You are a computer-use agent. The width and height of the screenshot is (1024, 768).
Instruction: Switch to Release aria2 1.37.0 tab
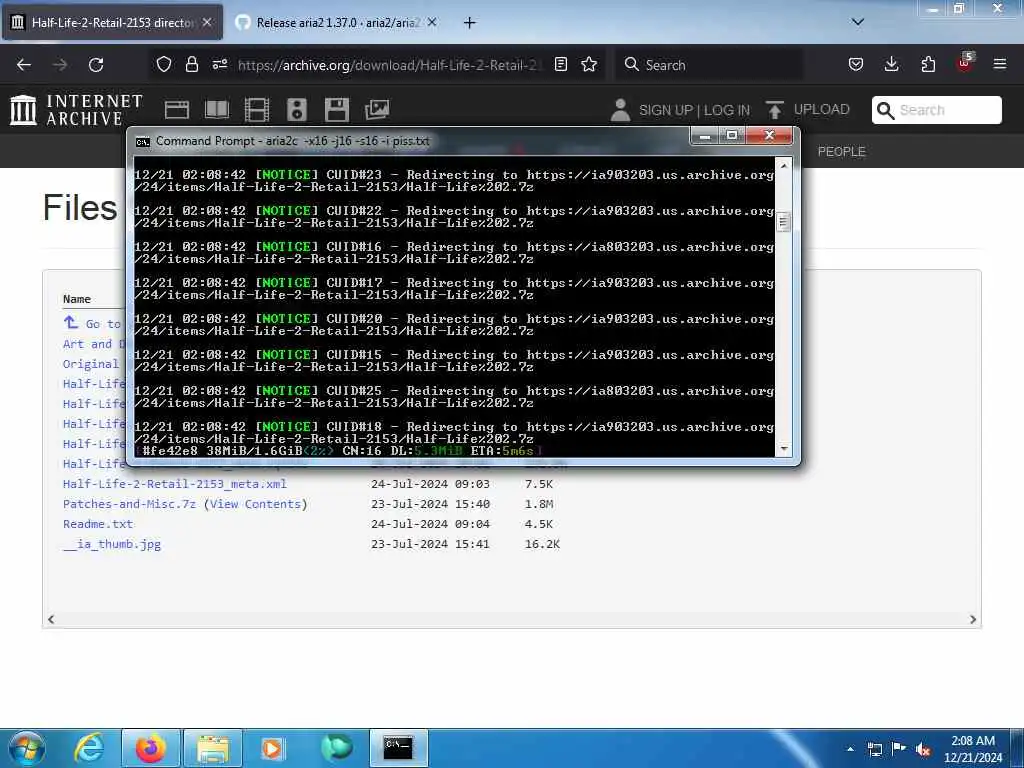[338, 23]
